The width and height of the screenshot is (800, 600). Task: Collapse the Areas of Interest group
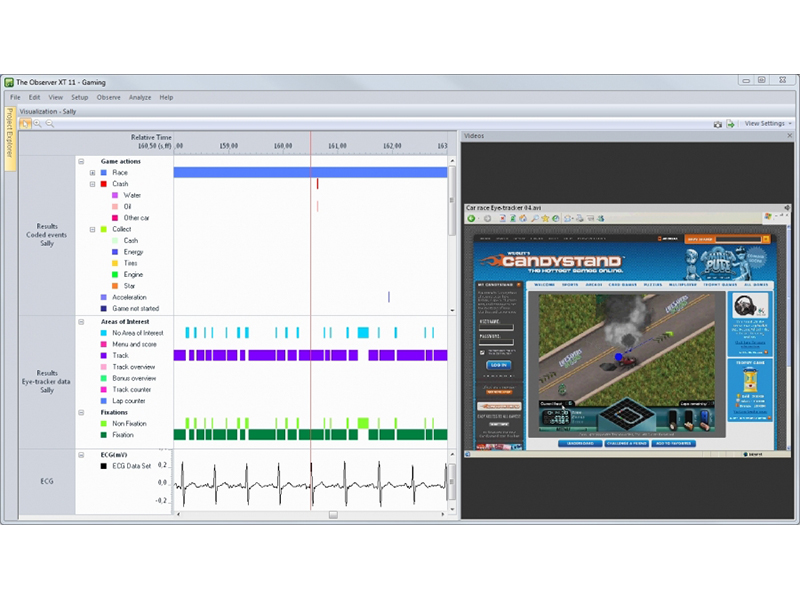(81, 322)
